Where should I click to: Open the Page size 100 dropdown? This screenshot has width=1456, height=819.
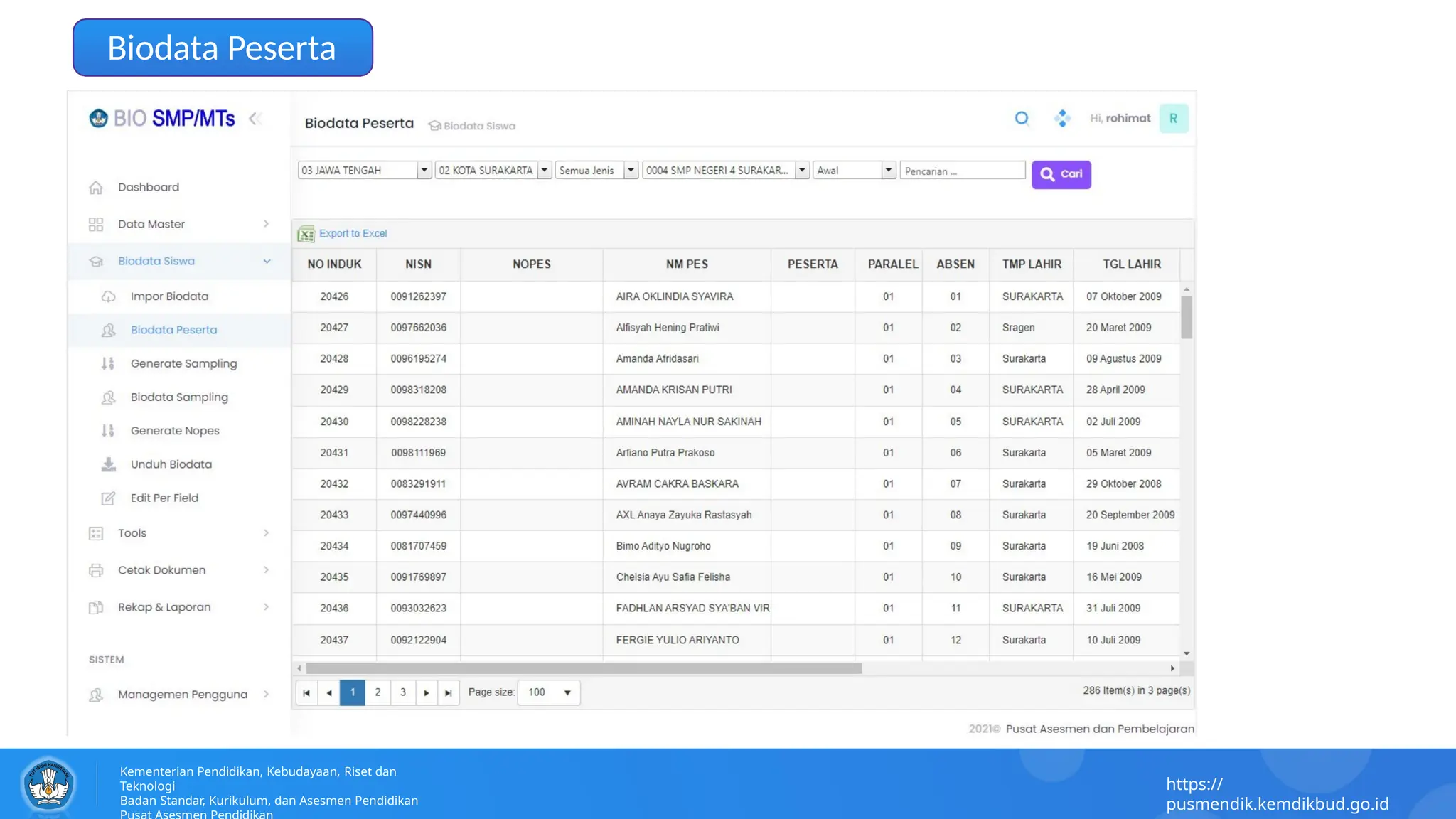click(567, 692)
